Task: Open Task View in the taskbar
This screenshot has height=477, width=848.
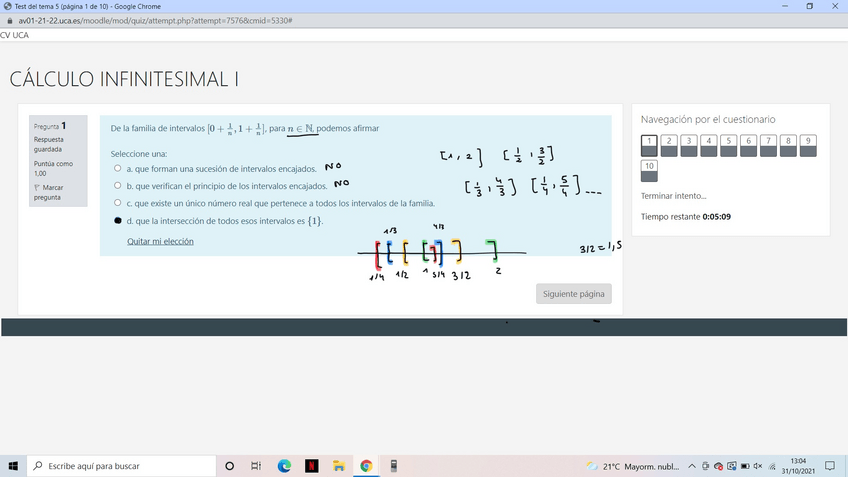Action: point(256,466)
